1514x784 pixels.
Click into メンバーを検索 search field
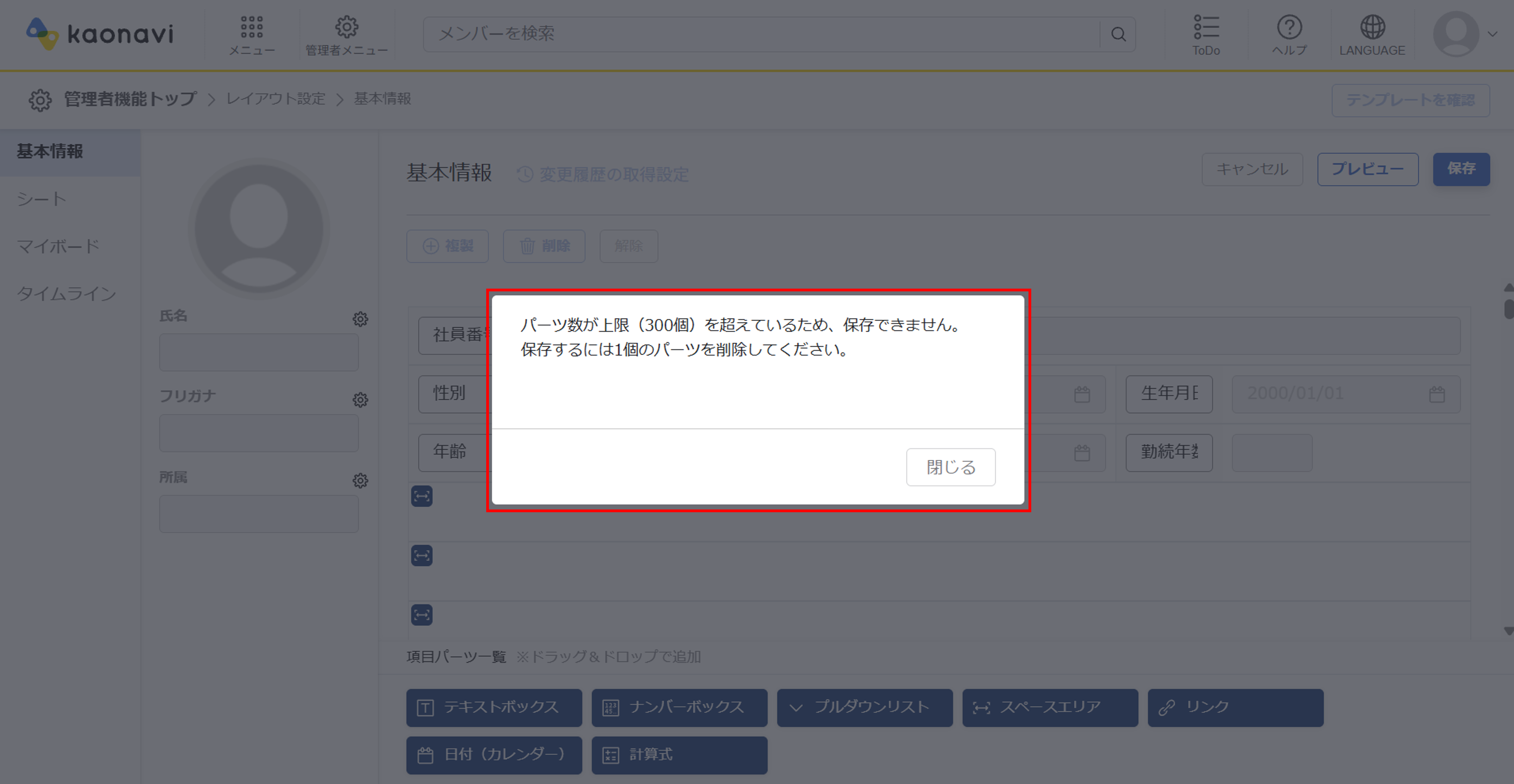(762, 34)
